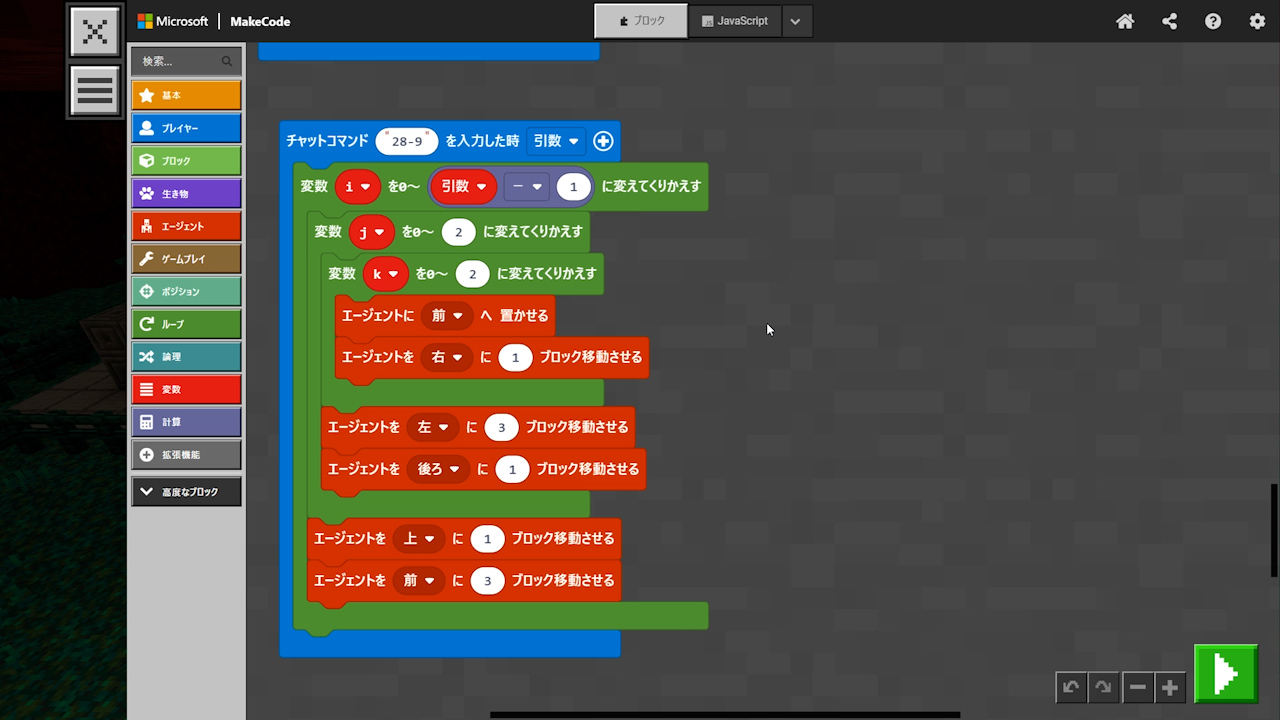
Task: Click the green play/run button
Action: pos(1226,673)
